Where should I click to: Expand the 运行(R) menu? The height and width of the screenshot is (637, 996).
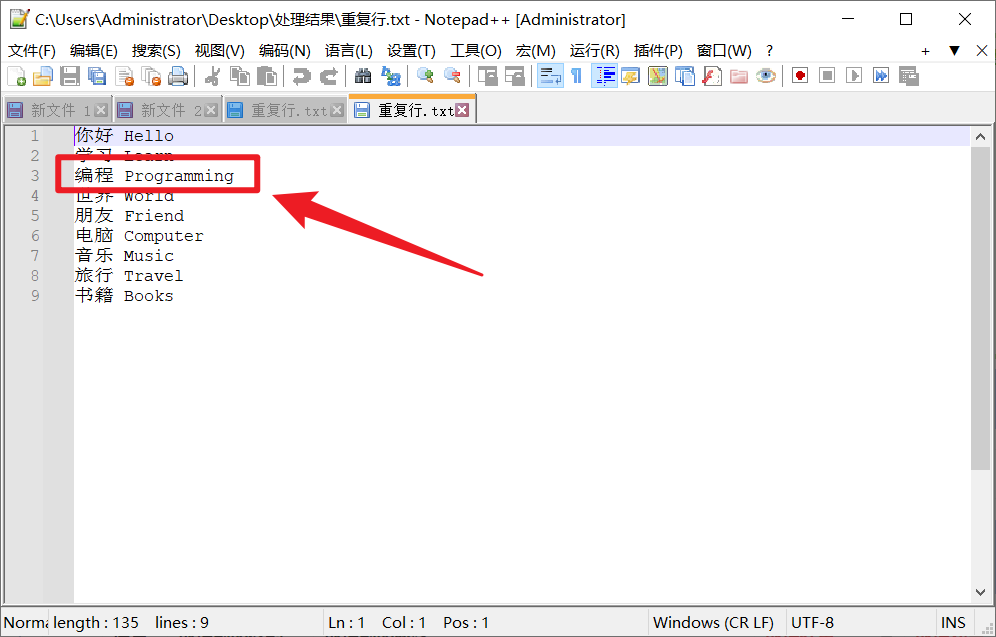(x=595, y=51)
